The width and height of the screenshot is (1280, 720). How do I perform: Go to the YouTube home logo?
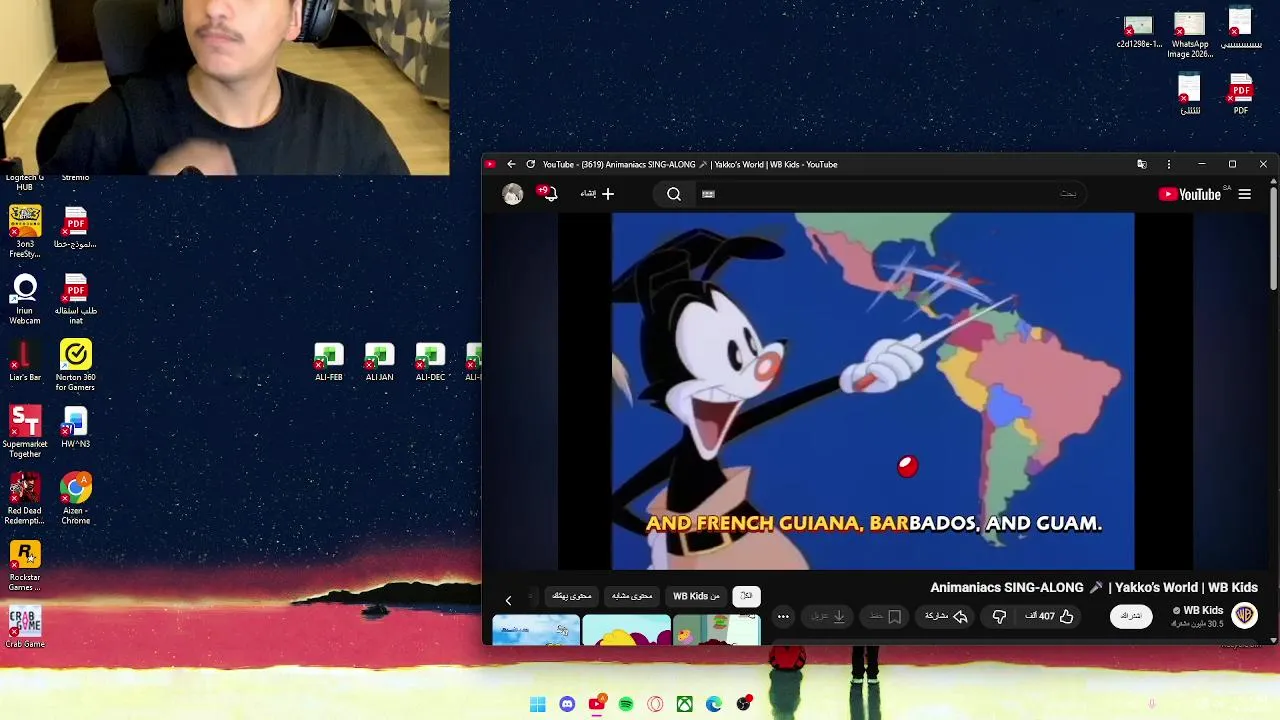click(x=1190, y=194)
